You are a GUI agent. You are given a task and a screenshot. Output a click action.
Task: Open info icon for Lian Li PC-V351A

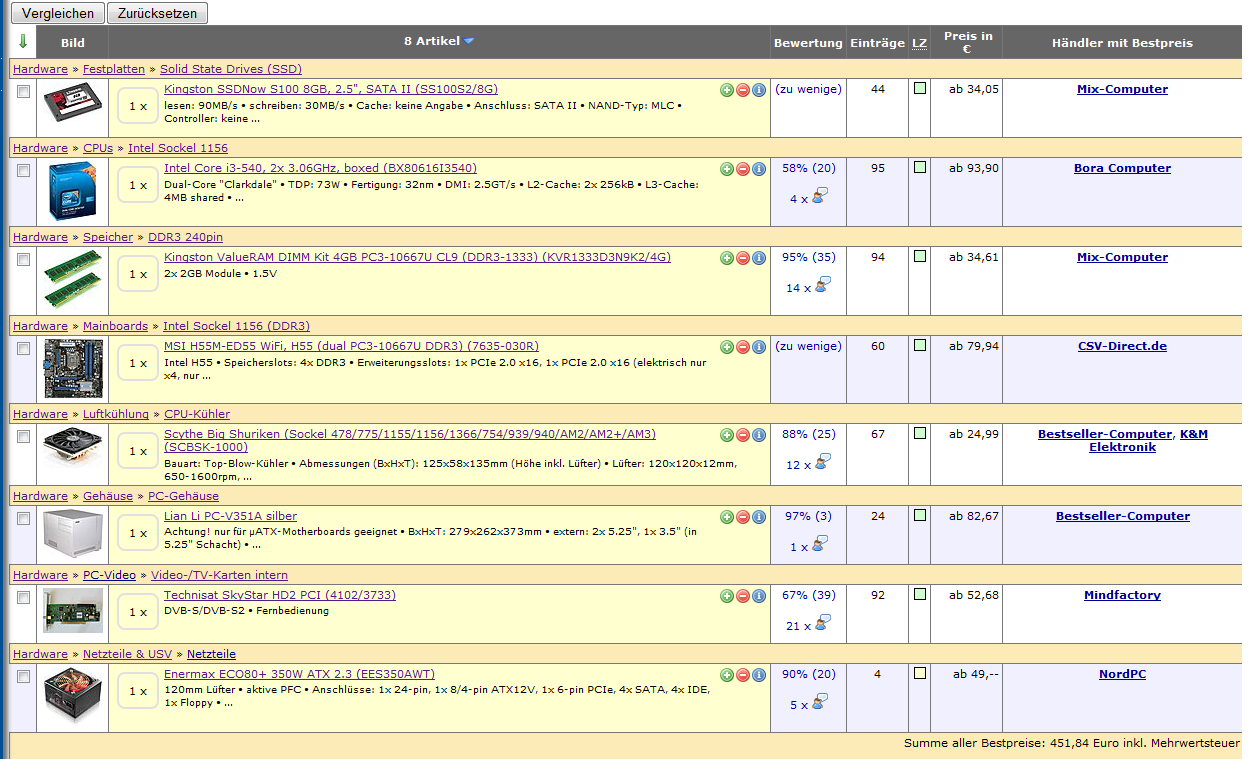point(759,517)
